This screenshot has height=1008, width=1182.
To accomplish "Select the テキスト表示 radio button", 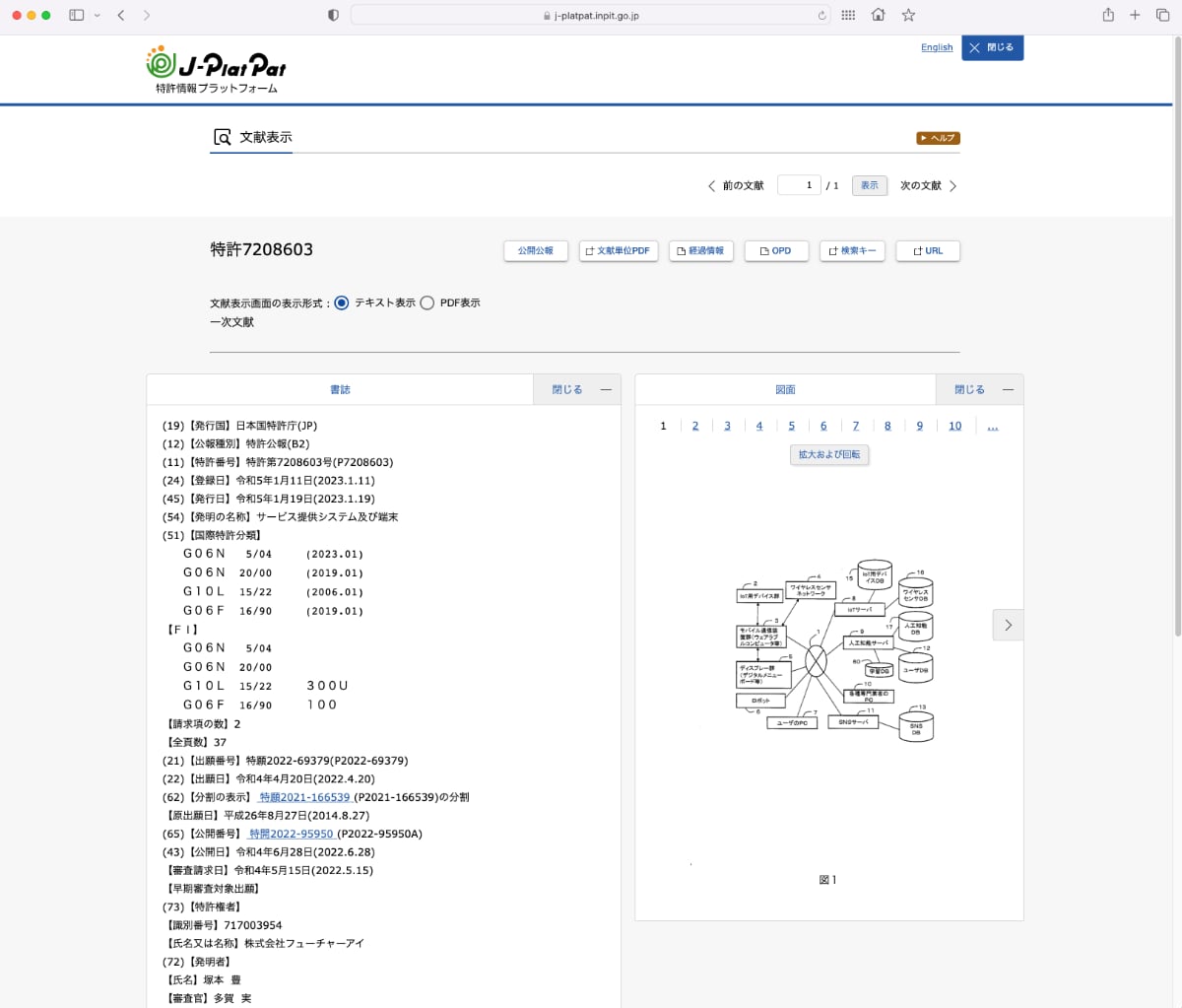I will click(342, 302).
